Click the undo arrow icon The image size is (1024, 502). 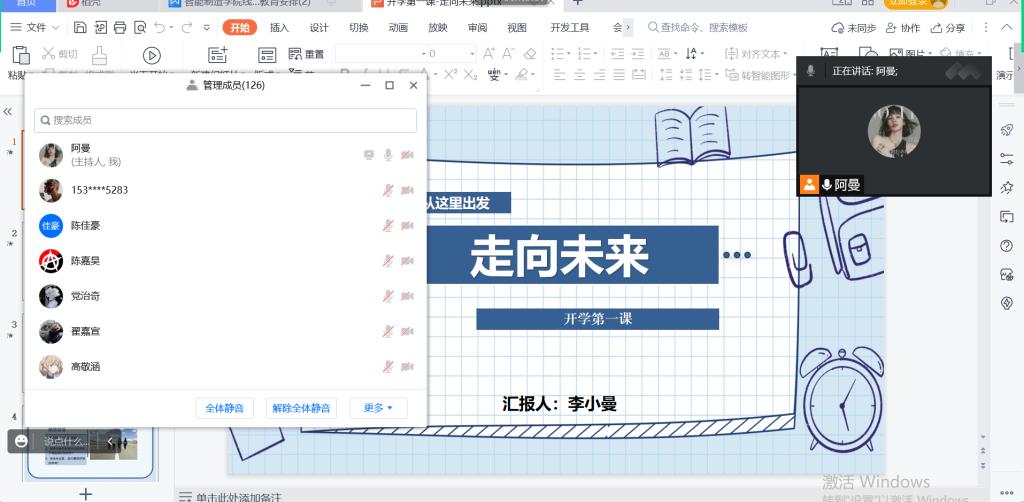tap(160, 28)
